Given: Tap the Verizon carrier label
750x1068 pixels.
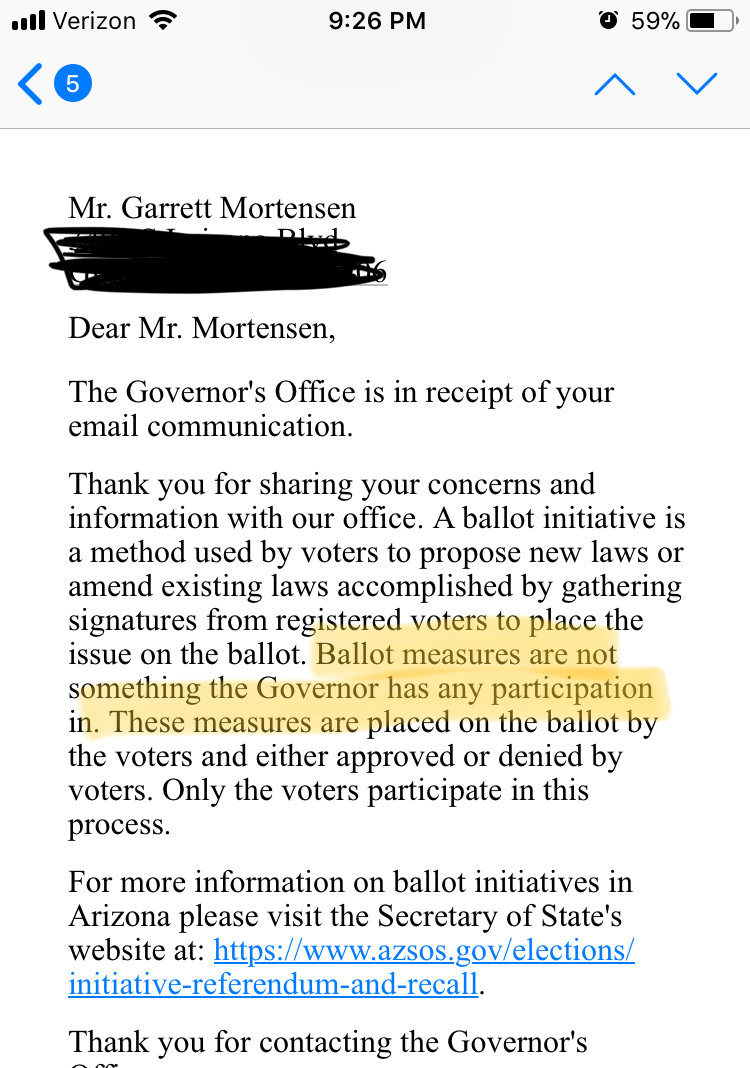Looking at the screenshot, I should [x=95, y=21].
